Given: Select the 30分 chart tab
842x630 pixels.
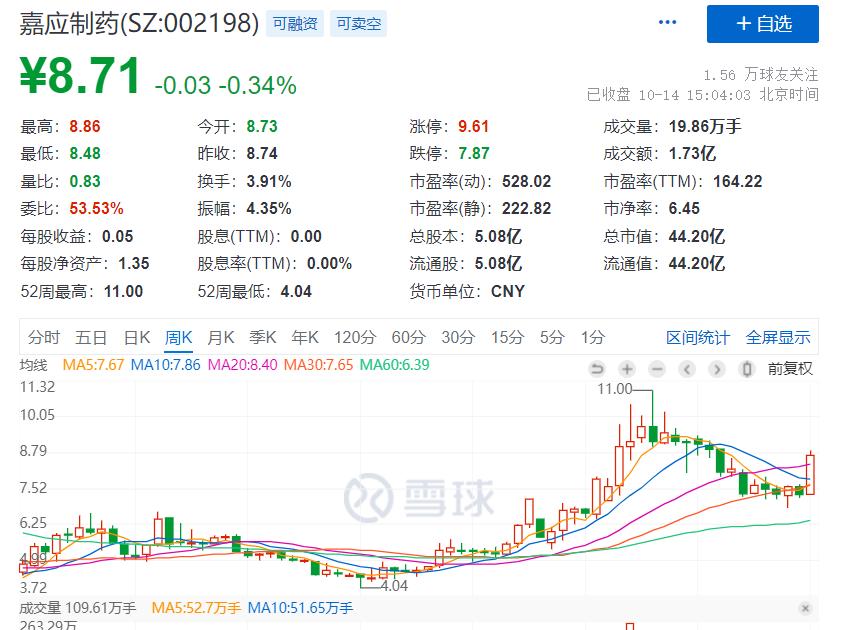Looking at the screenshot, I should tap(459, 338).
